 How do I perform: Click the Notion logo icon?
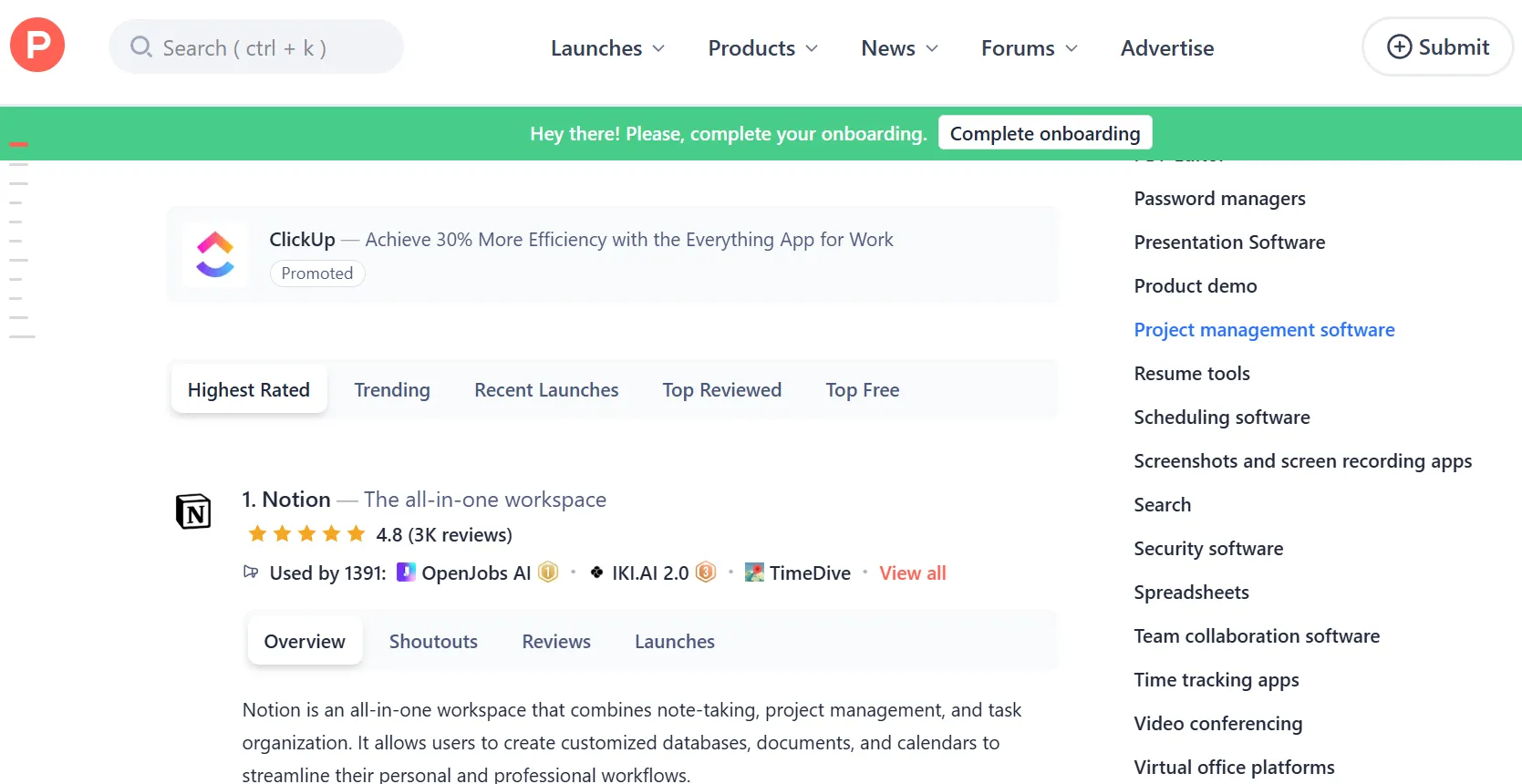coord(193,511)
